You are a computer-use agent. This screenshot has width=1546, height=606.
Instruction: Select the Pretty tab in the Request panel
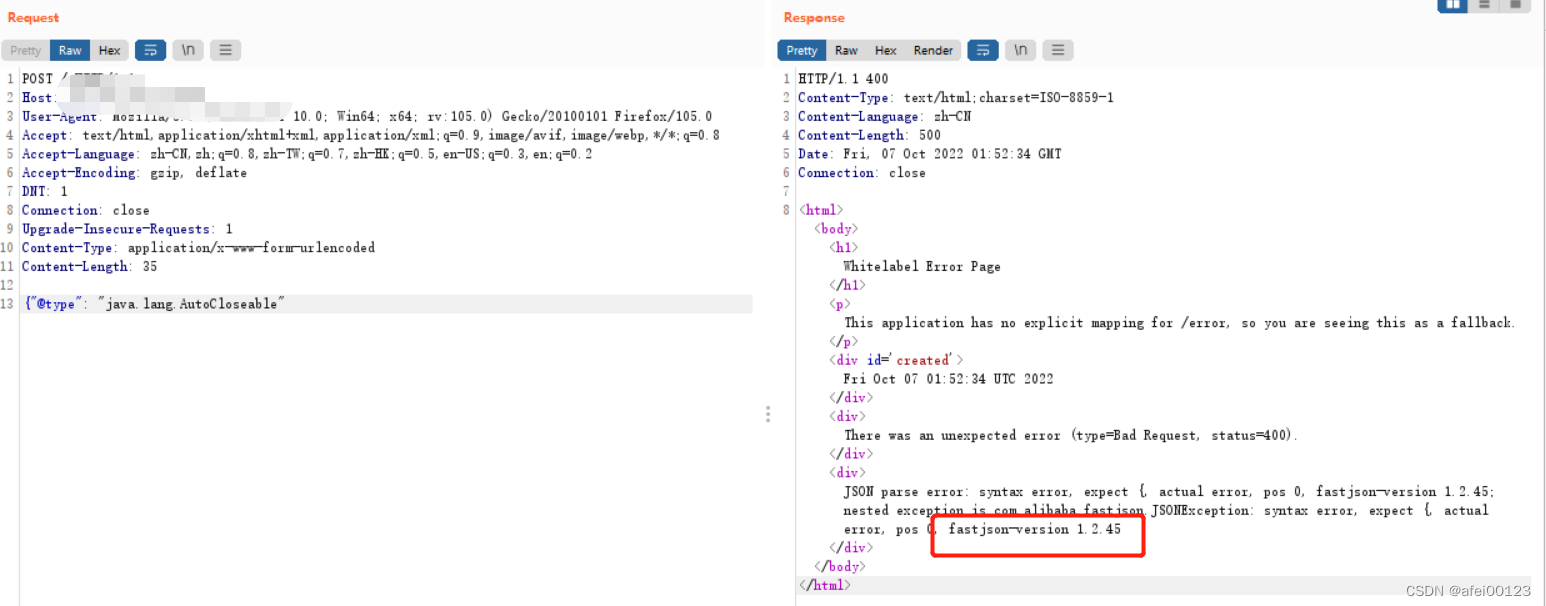coord(24,49)
